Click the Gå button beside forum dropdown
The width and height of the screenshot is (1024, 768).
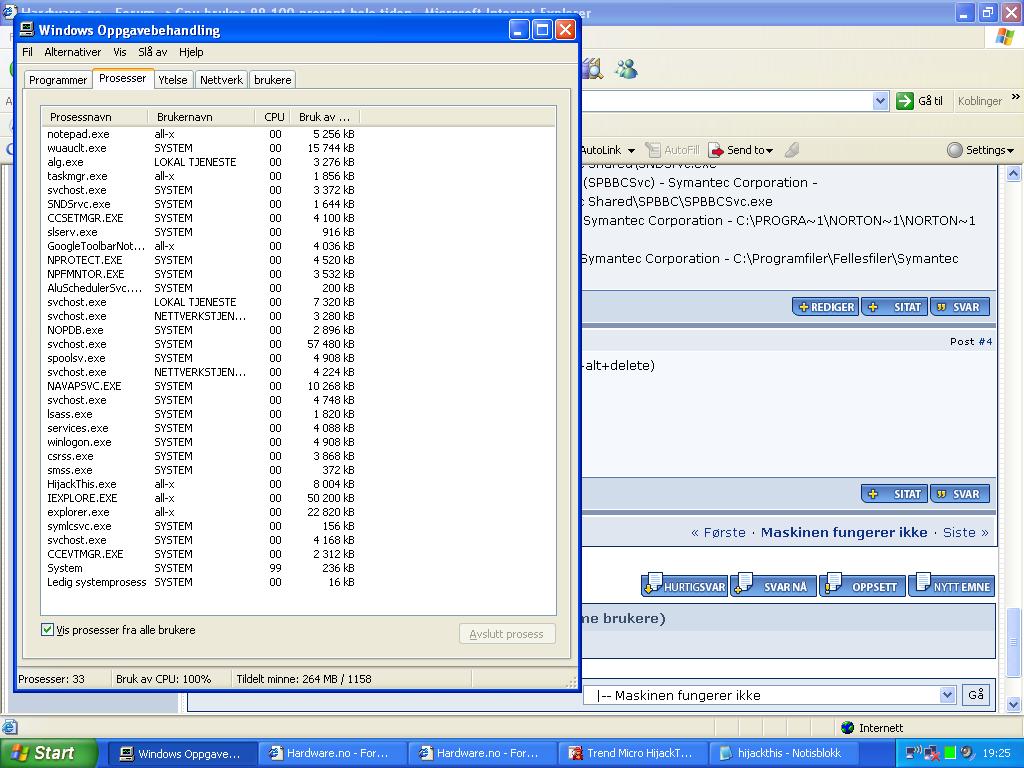click(x=976, y=695)
